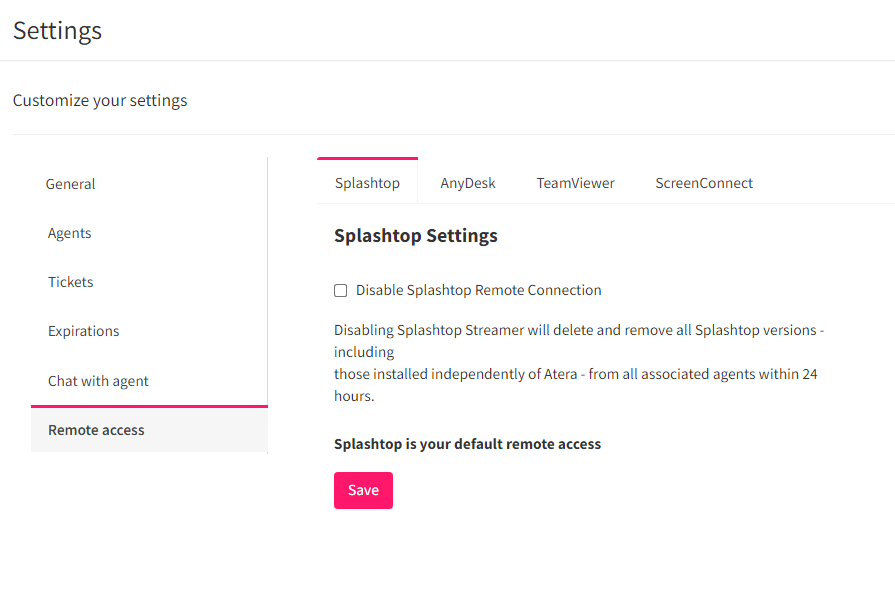Select Remote access in the sidebar

click(x=96, y=430)
